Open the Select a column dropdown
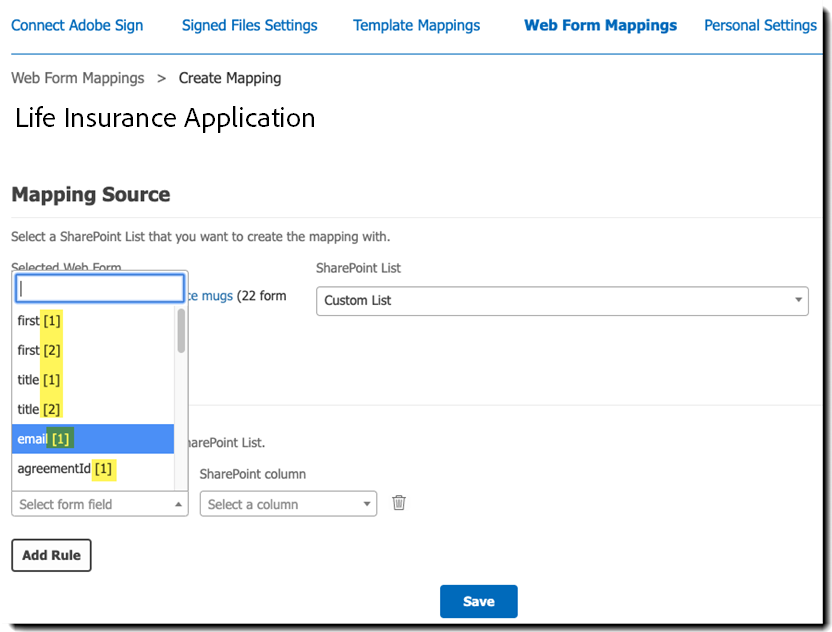Screen dimensions: 832x632 [x=286, y=504]
